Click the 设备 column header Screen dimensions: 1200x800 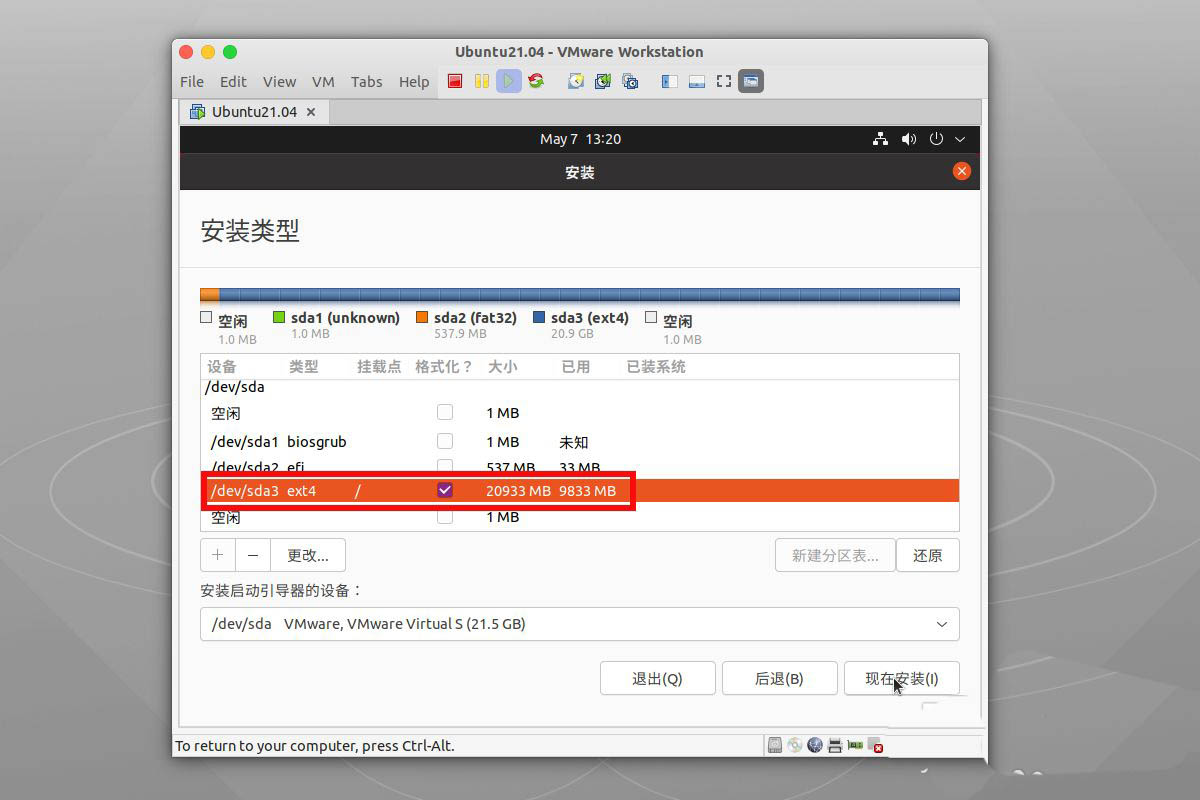tap(222, 367)
